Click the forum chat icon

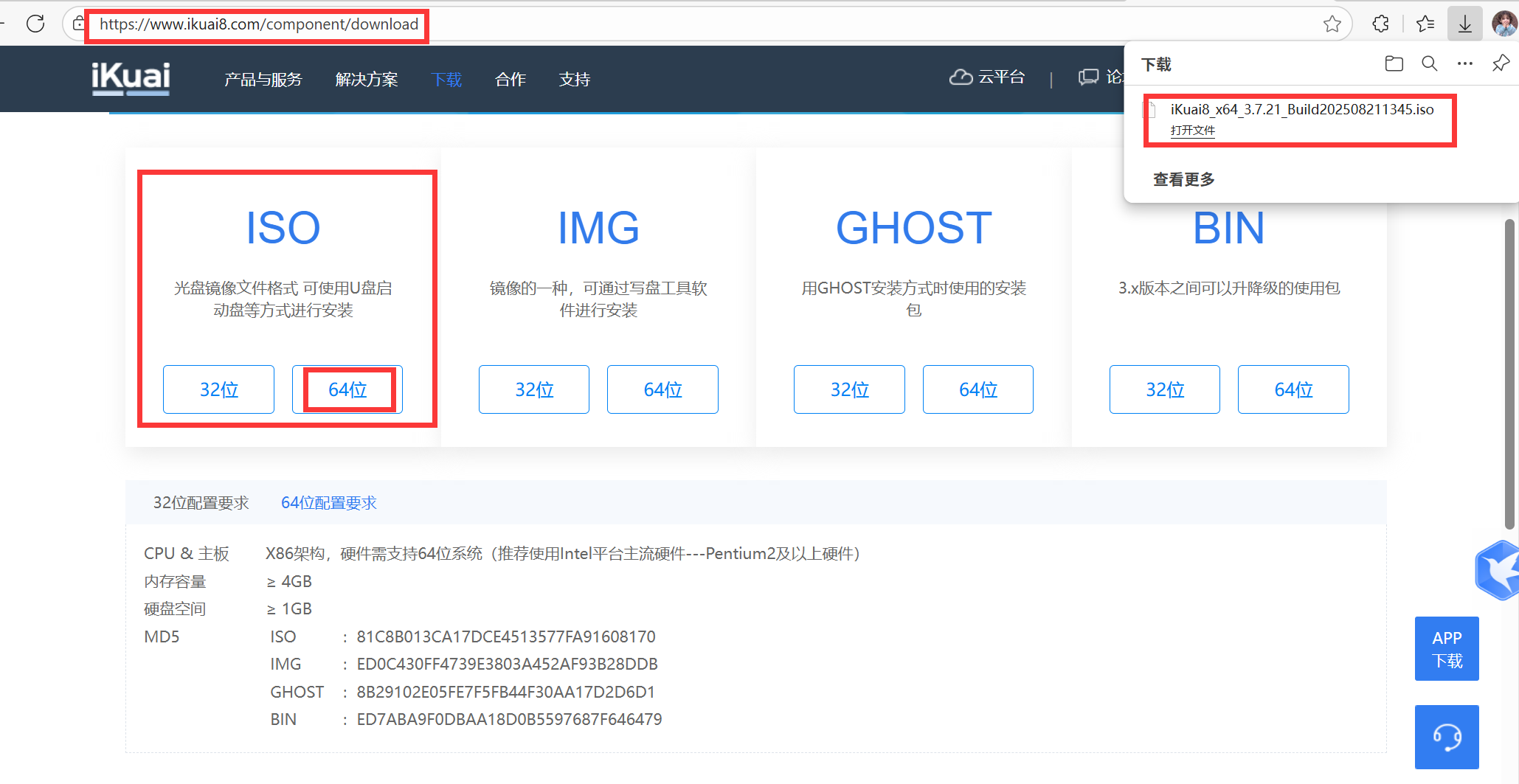1088,77
